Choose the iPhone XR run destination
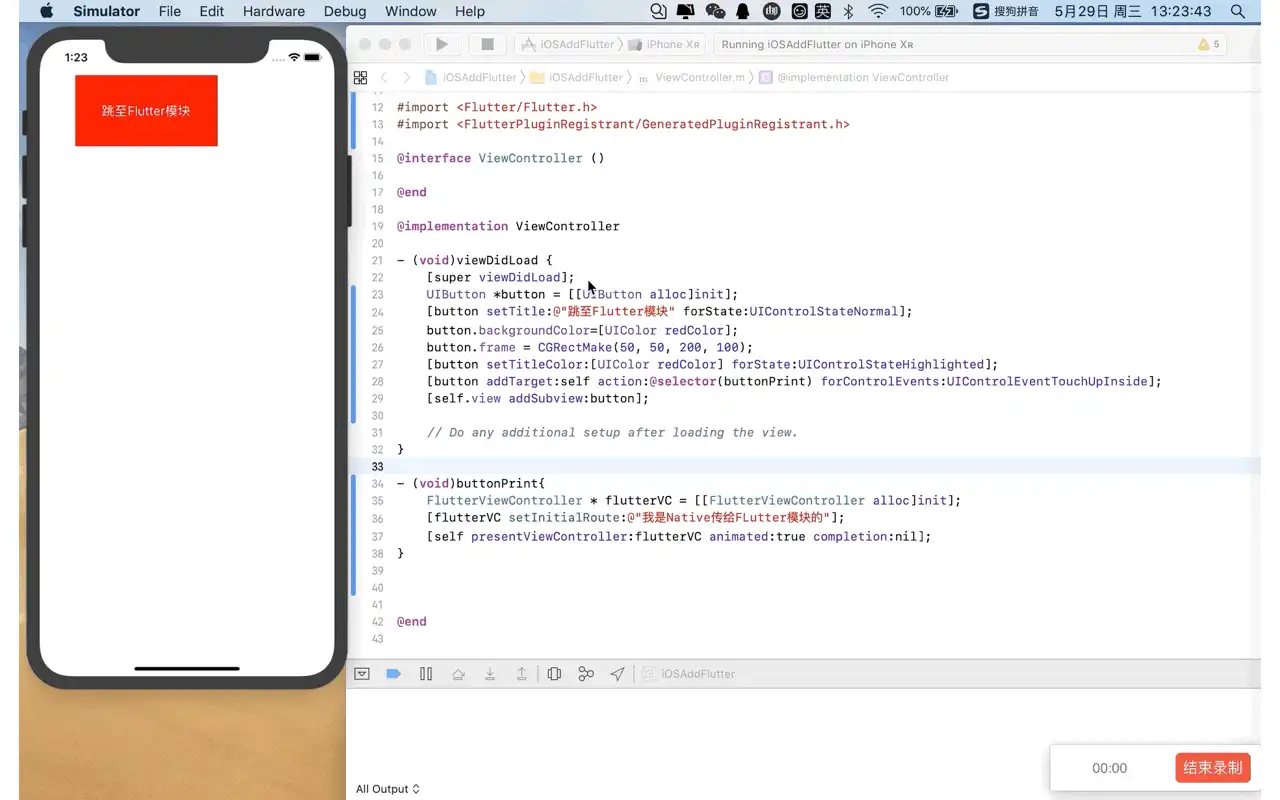Image resolution: width=1280 pixels, height=800 pixels. pyautogui.click(x=666, y=44)
